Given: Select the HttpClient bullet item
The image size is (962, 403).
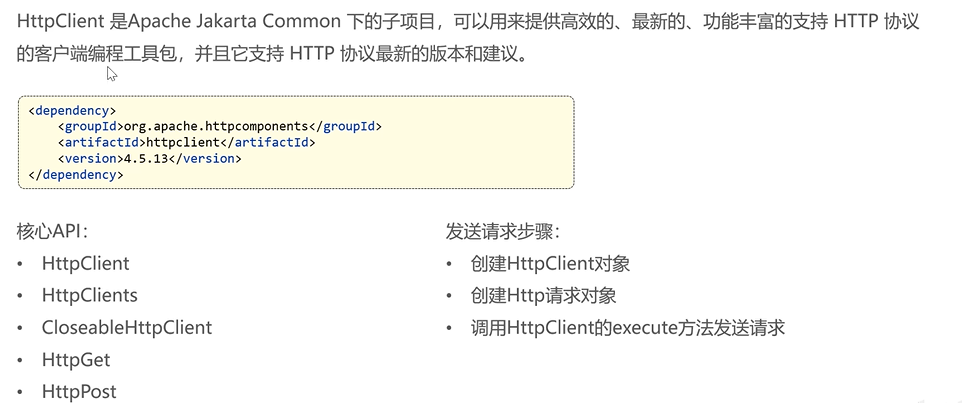Looking at the screenshot, I should 85,264.
